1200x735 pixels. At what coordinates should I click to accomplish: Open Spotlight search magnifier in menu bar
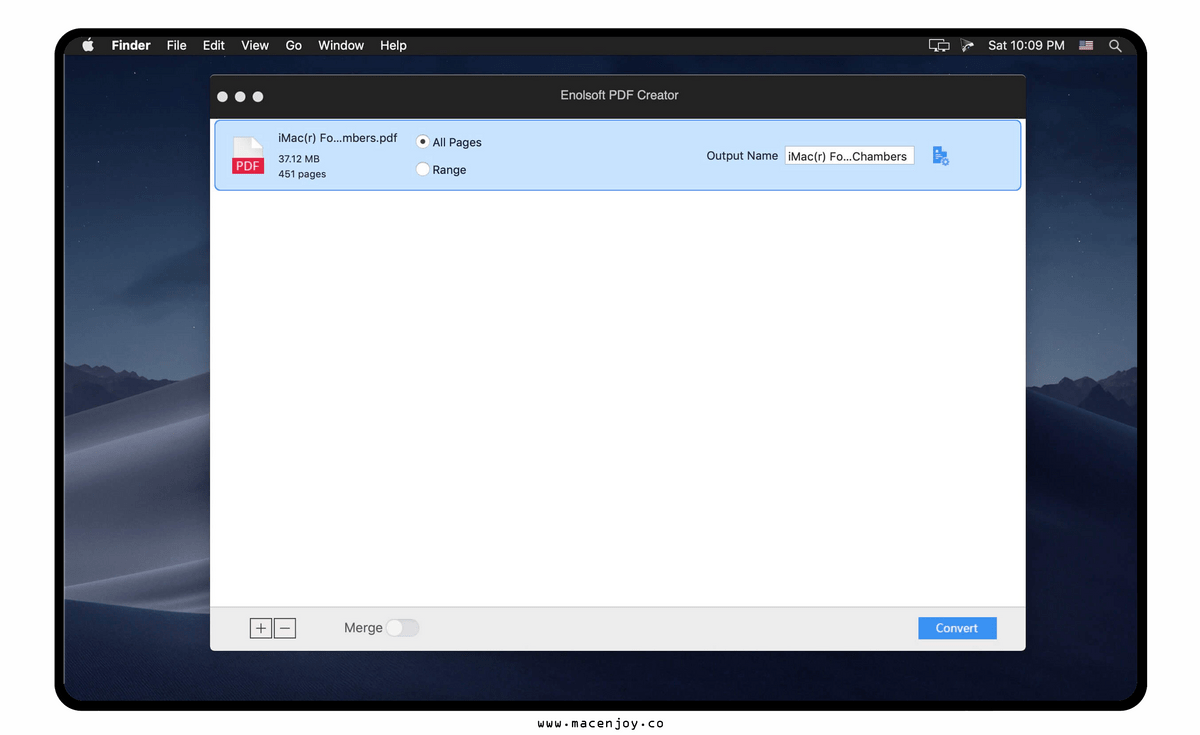click(x=1115, y=45)
